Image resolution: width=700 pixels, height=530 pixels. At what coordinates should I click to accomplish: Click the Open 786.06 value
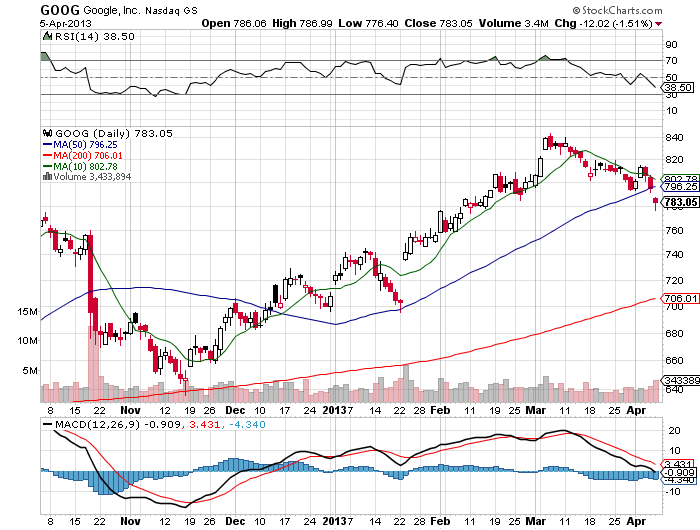pyautogui.click(x=233, y=23)
